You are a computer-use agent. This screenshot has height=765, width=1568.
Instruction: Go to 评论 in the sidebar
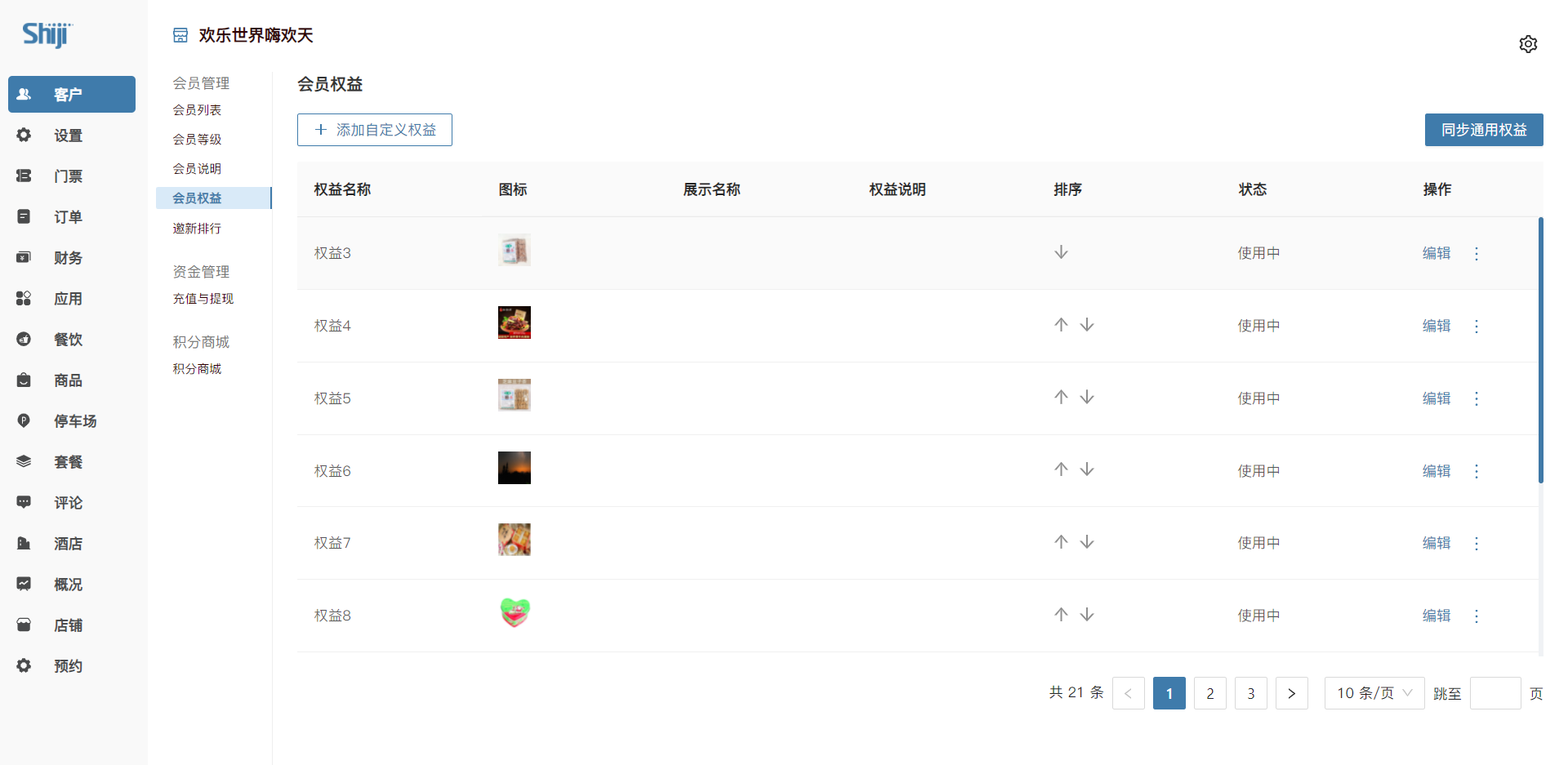[x=72, y=503]
